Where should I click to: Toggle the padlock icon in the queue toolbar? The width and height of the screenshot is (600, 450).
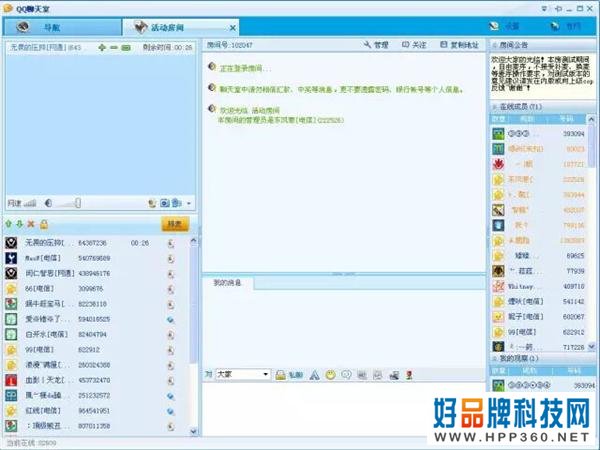pos(44,224)
